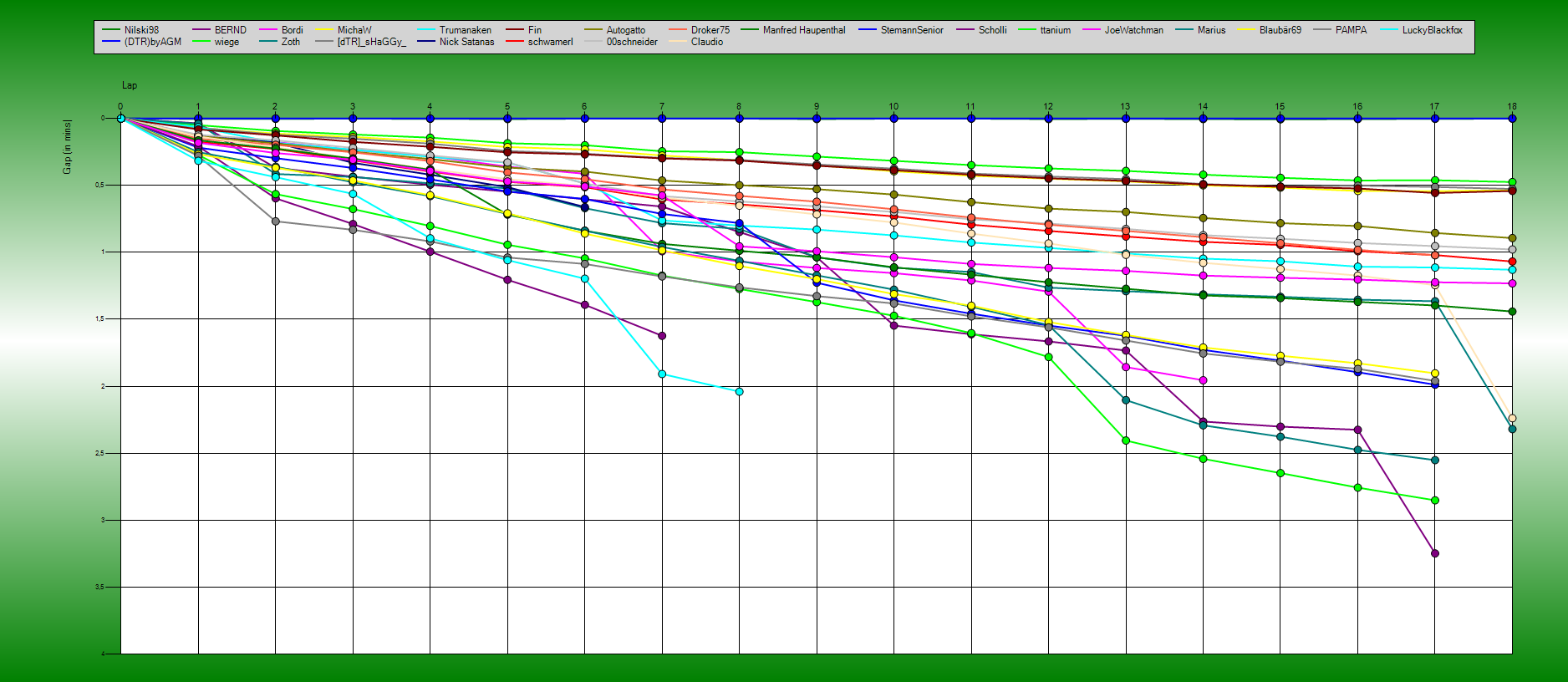The height and width of the screenshot is (682, 1568).
Task: Click the Manfred Haupenthal legend entry
Action: click(792, 30)
